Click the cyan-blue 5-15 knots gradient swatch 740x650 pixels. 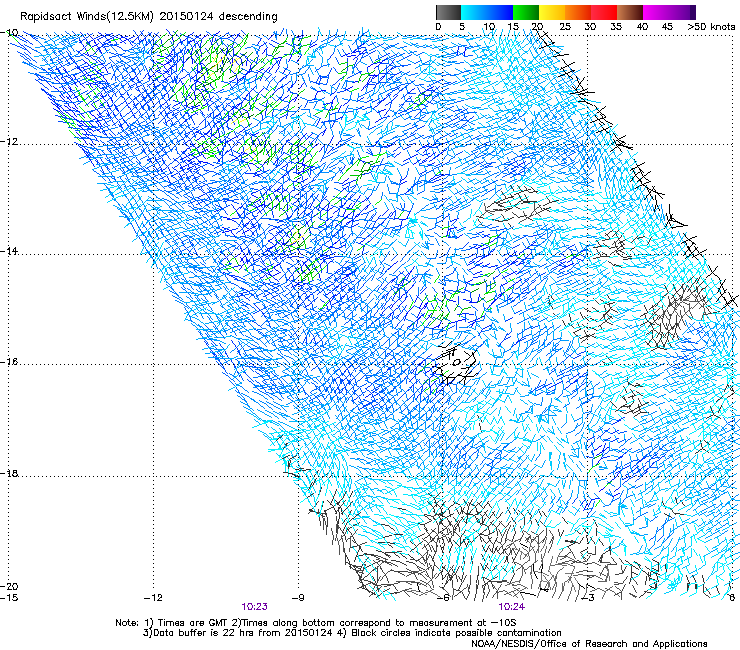click(487, 12)
